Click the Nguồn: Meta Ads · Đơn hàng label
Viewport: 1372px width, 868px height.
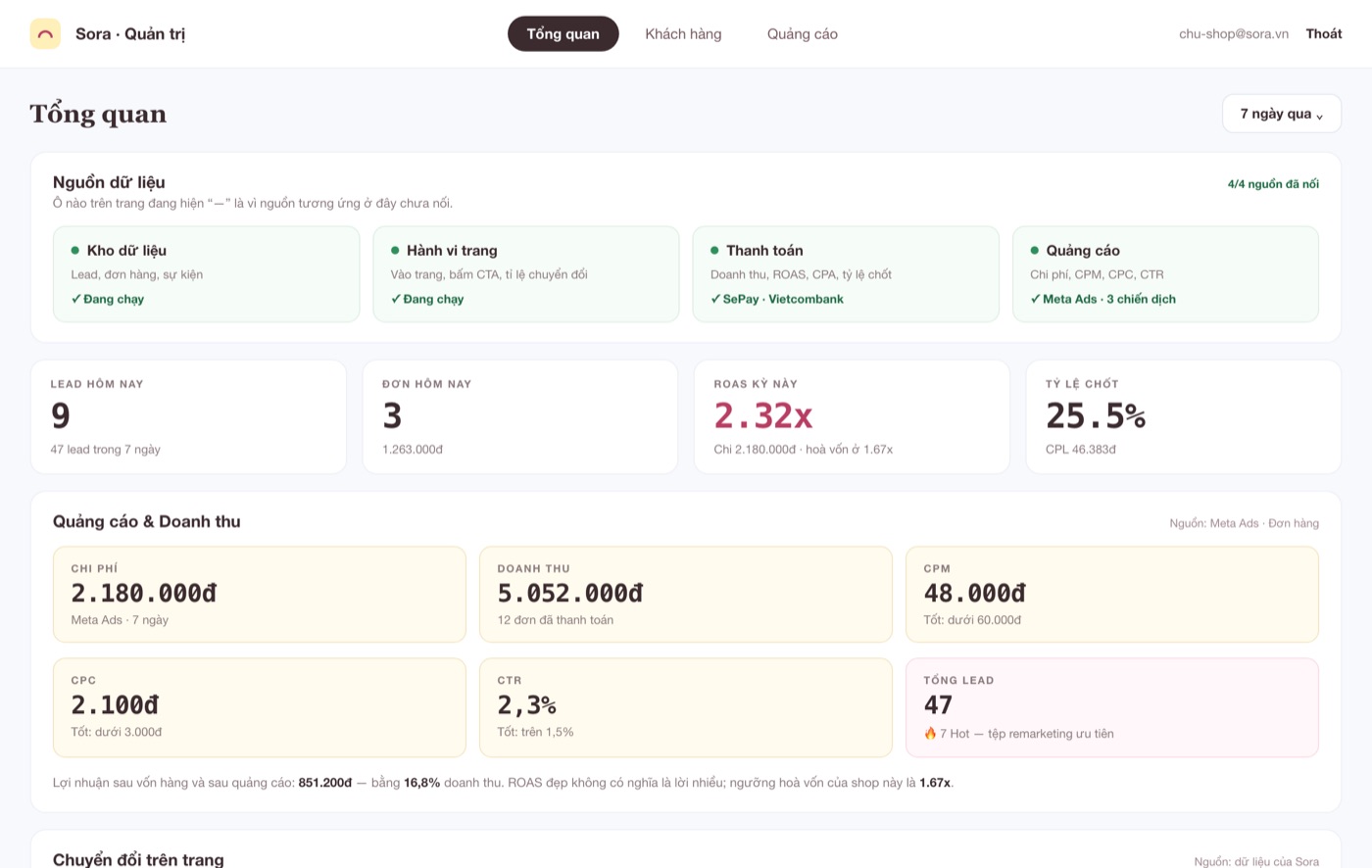coord(1244,523)
